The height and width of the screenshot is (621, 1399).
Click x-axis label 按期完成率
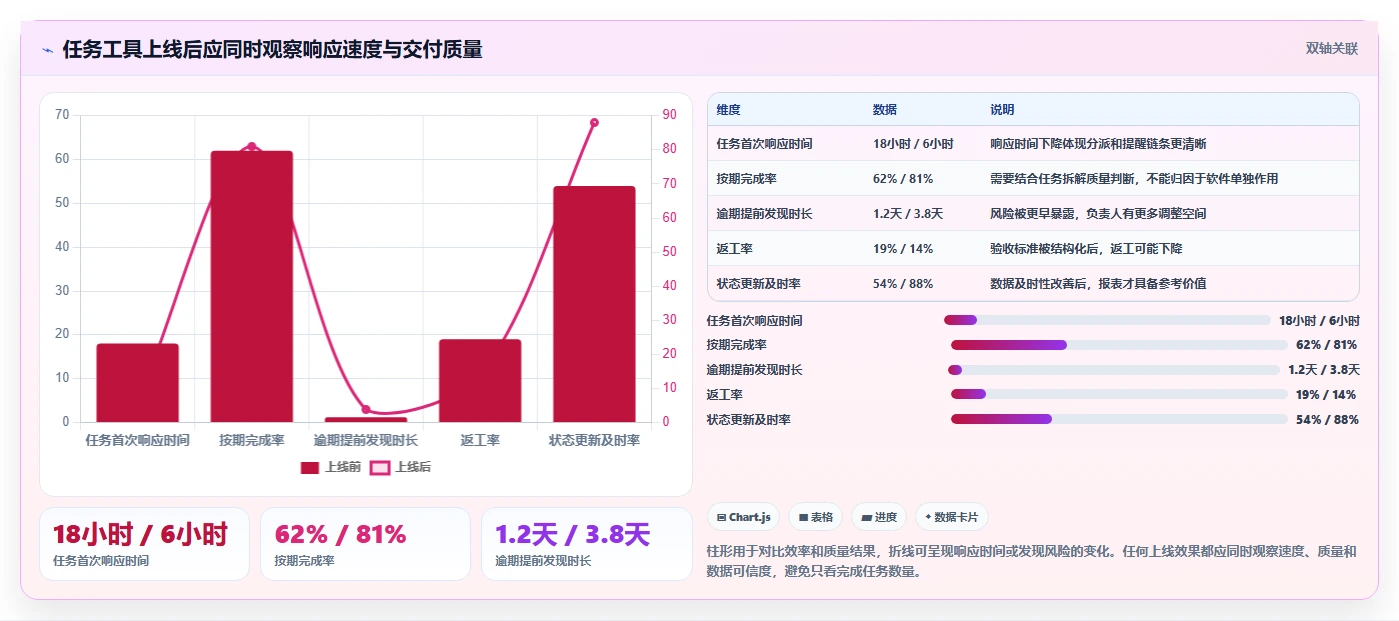252,440
